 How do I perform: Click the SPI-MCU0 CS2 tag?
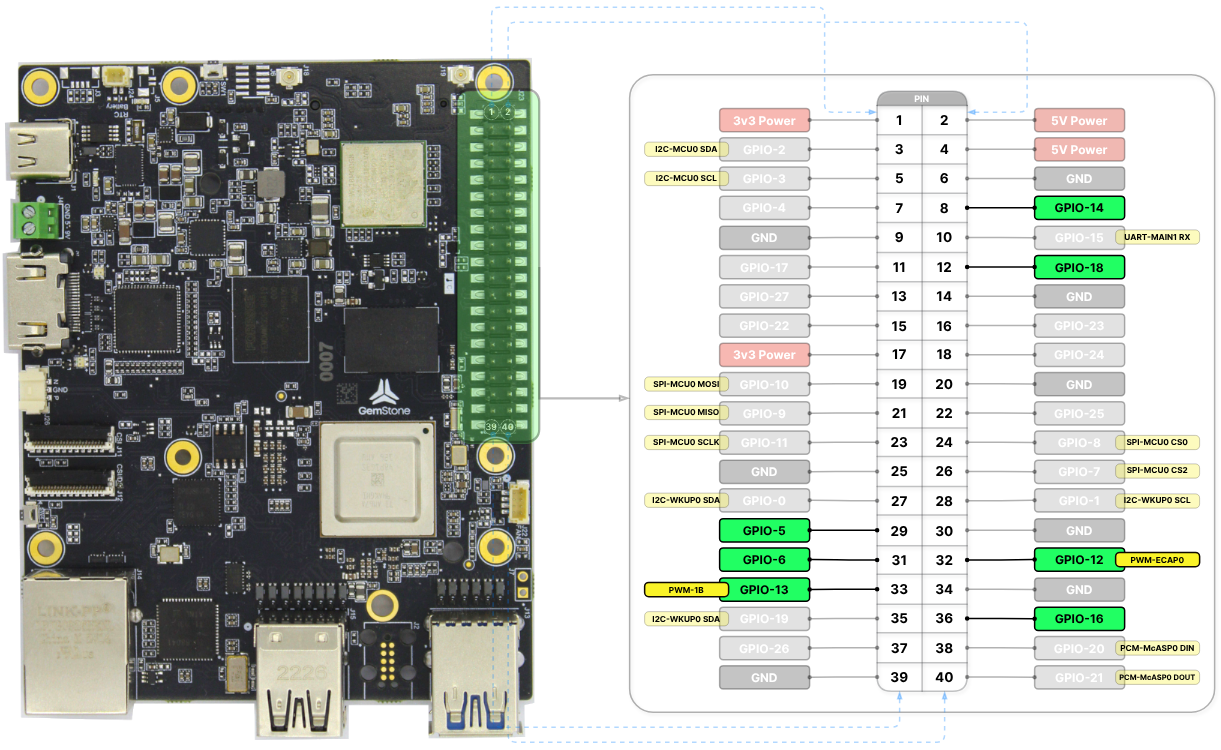coord(1157,471)
